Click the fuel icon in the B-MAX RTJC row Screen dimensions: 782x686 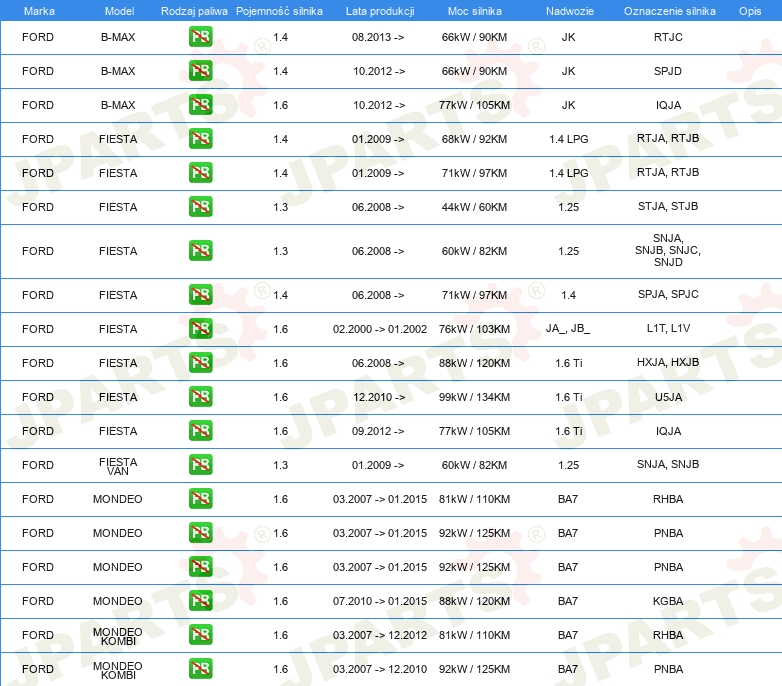pyautogui.click(x=200, y=37)
